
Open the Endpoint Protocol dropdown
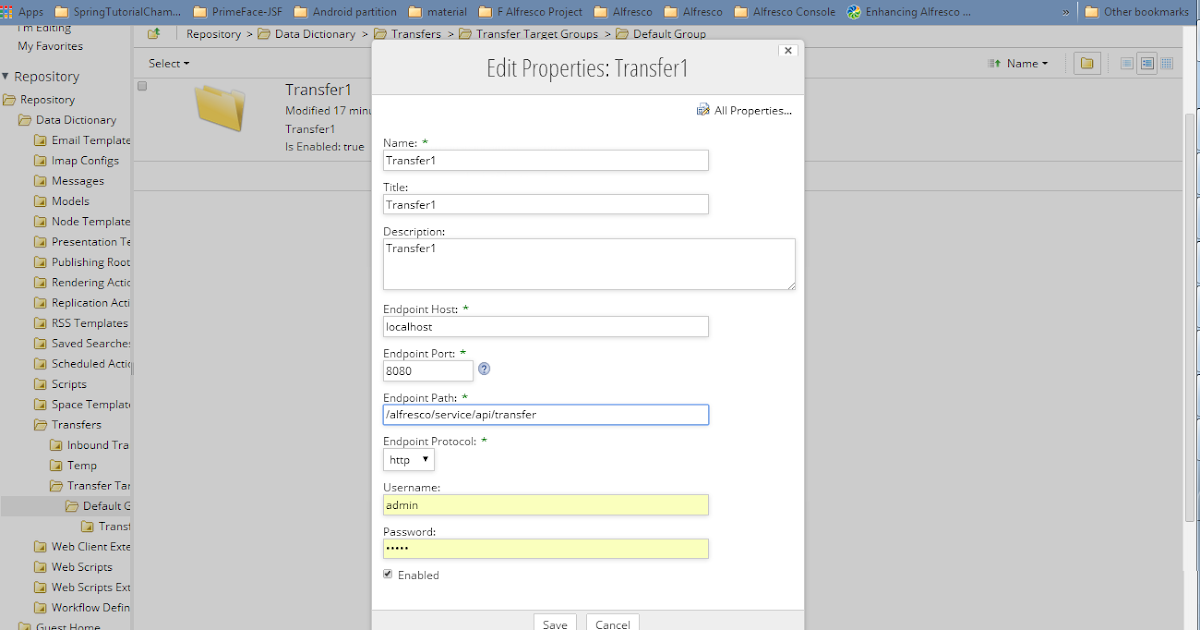(x=407, y=459)
